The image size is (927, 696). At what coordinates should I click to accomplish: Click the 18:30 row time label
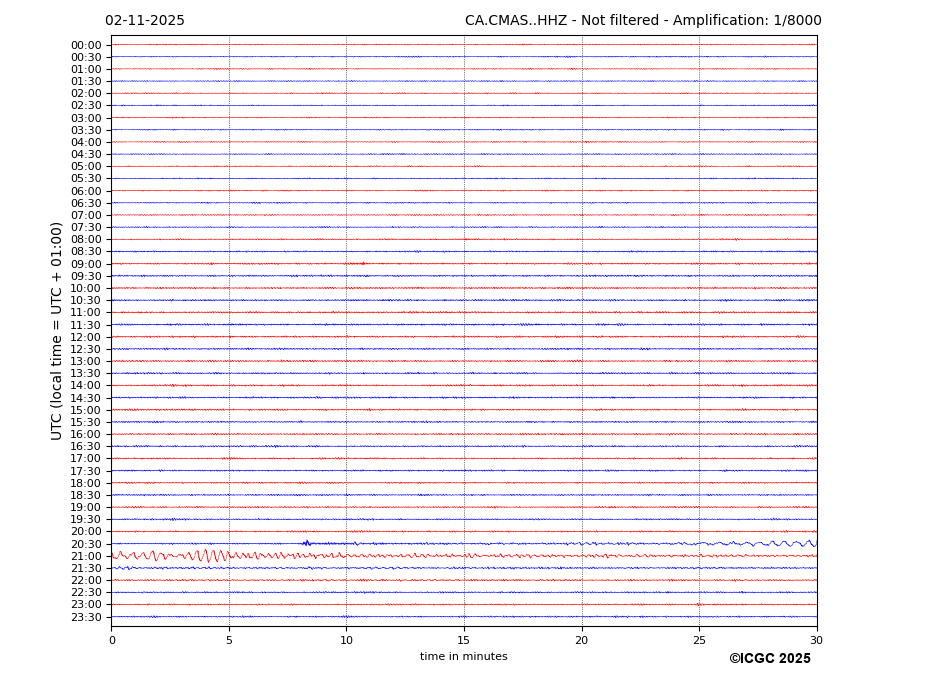coord(85,496)
